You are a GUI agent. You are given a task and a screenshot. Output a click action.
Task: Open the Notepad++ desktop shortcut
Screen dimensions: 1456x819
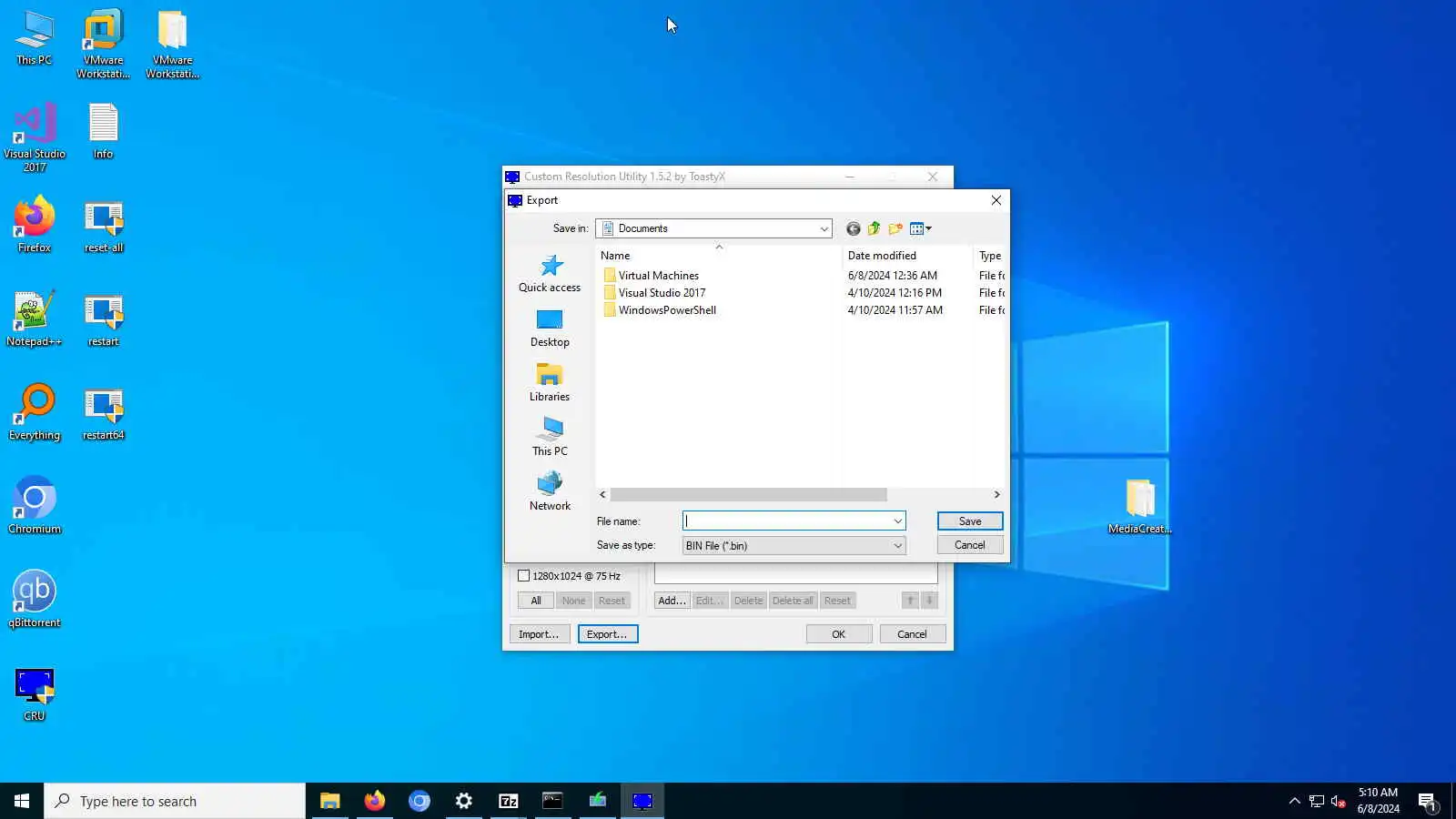pyautogui.click(x=35, y=318)
